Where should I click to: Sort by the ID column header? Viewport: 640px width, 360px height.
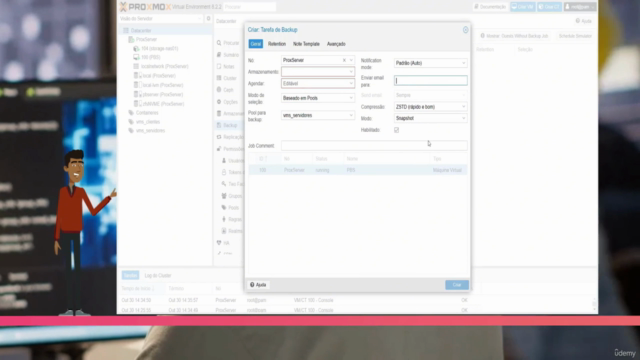click(x=262, y=159)
